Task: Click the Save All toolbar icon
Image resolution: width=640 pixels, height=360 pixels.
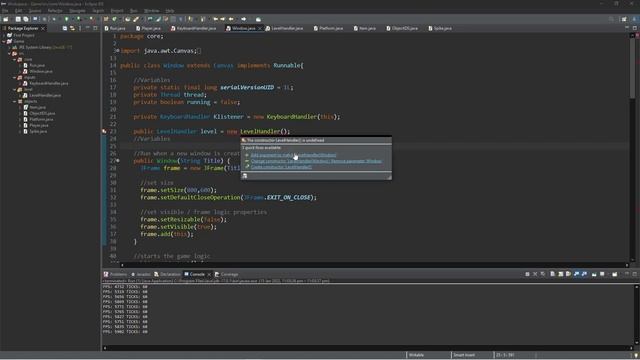Action: tap(26, 19)
